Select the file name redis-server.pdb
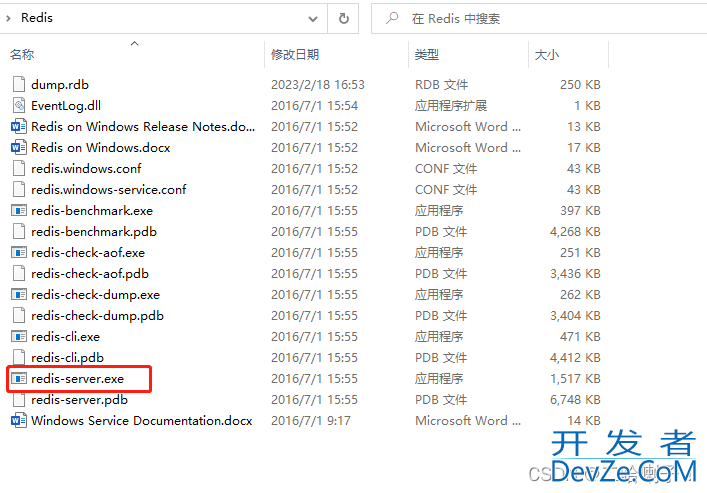 [79, 399]
